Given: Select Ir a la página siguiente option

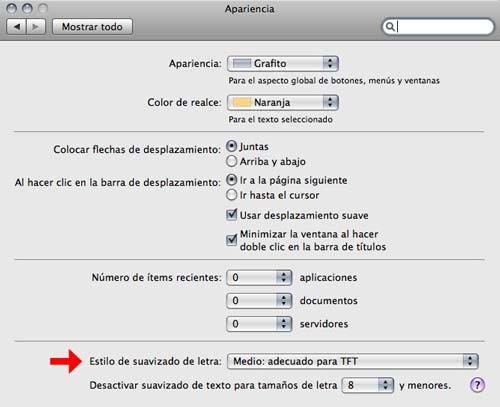Looking at the screenshot, I should click(x=231, y=180).
